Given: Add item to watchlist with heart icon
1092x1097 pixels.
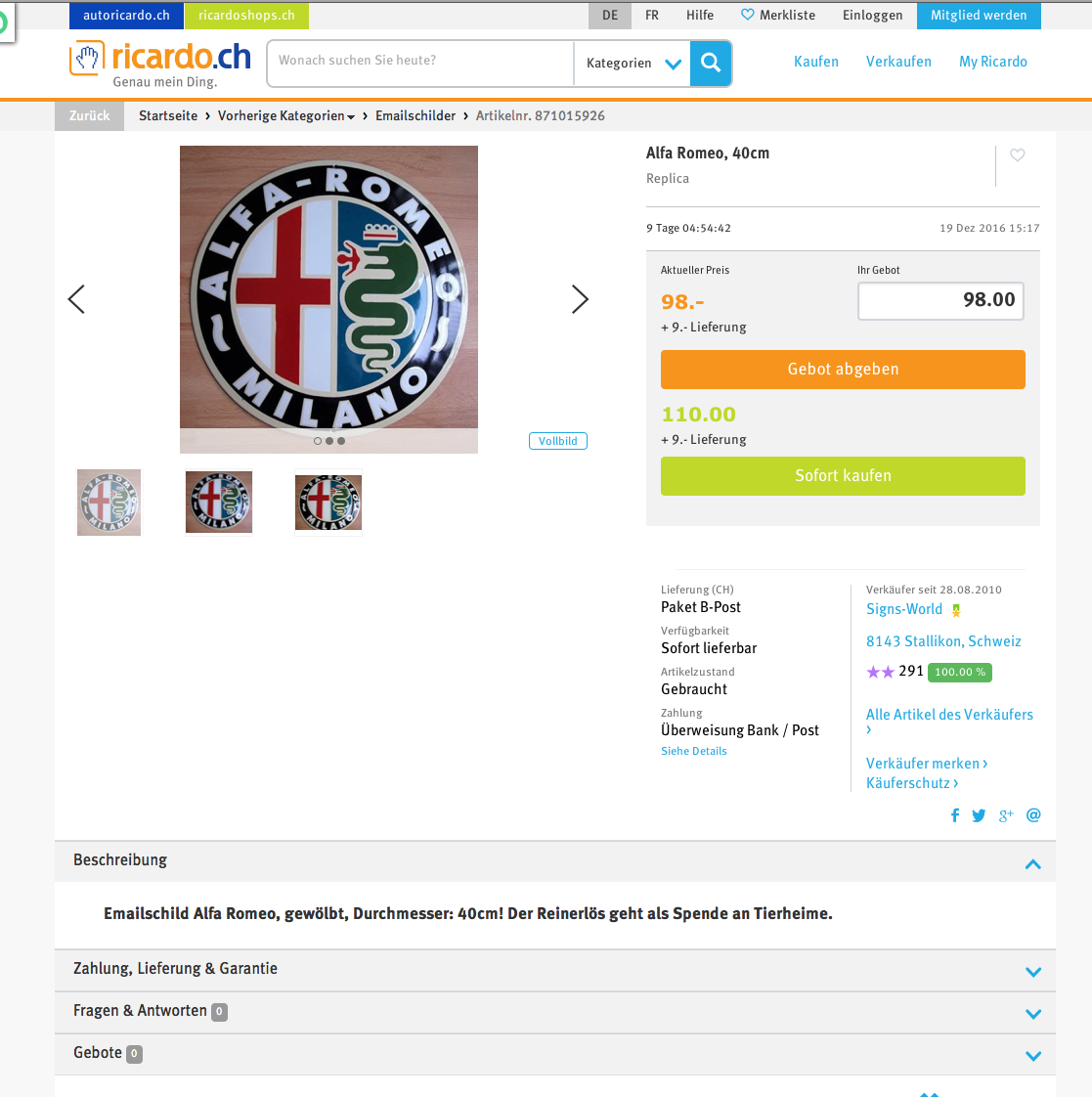Looking at the screenshot, I should click(x=1017, y=155).
